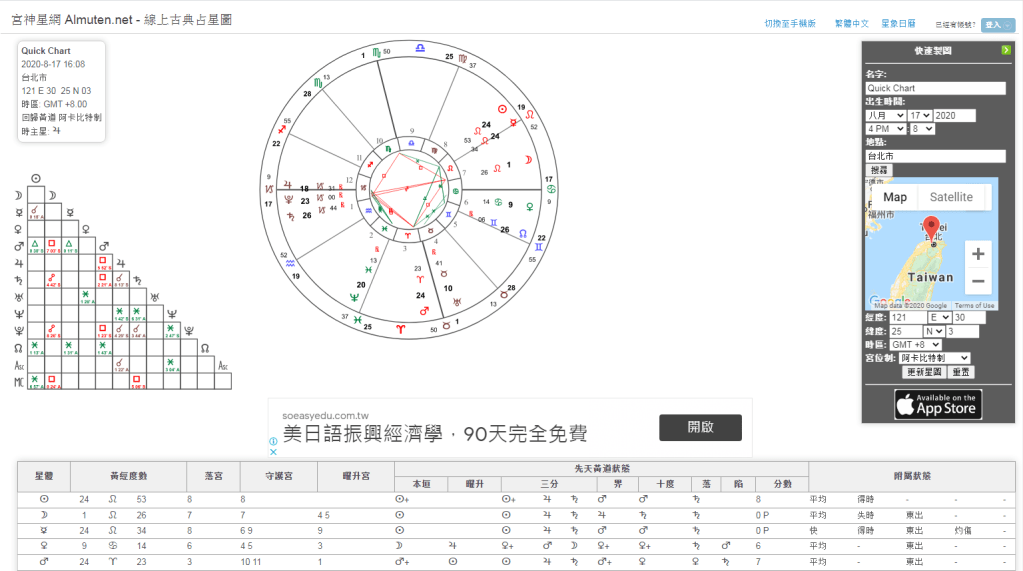This screenshot has width=1023, height=571.
Task: Click the update chart button
Action: pos(925,371)
